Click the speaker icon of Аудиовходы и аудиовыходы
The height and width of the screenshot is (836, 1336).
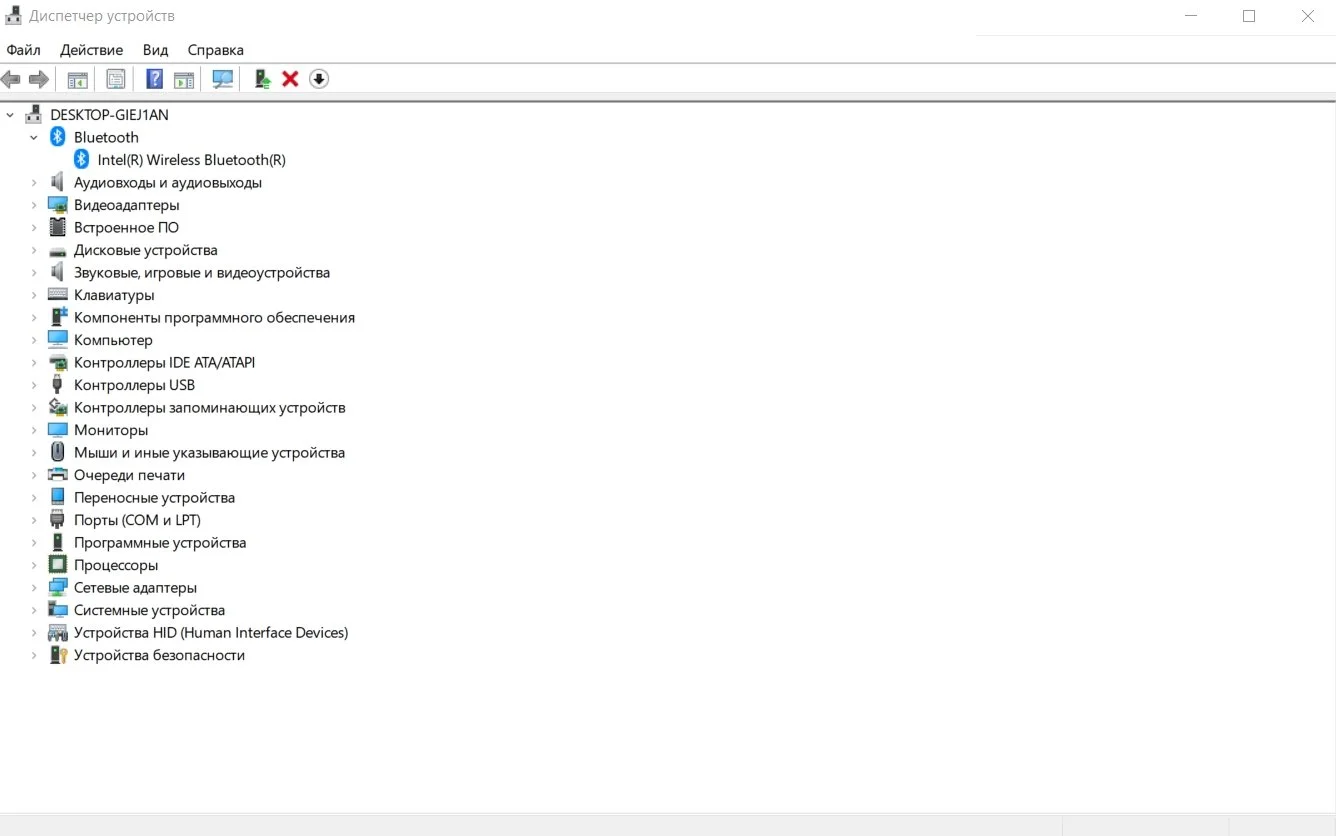point(58,182)
